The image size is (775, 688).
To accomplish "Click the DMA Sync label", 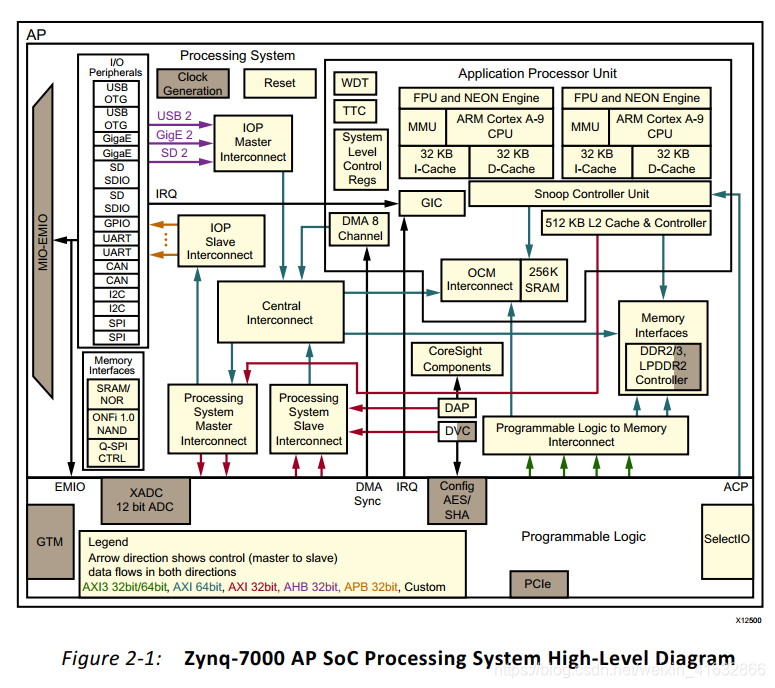I will [x=368, y=494].
